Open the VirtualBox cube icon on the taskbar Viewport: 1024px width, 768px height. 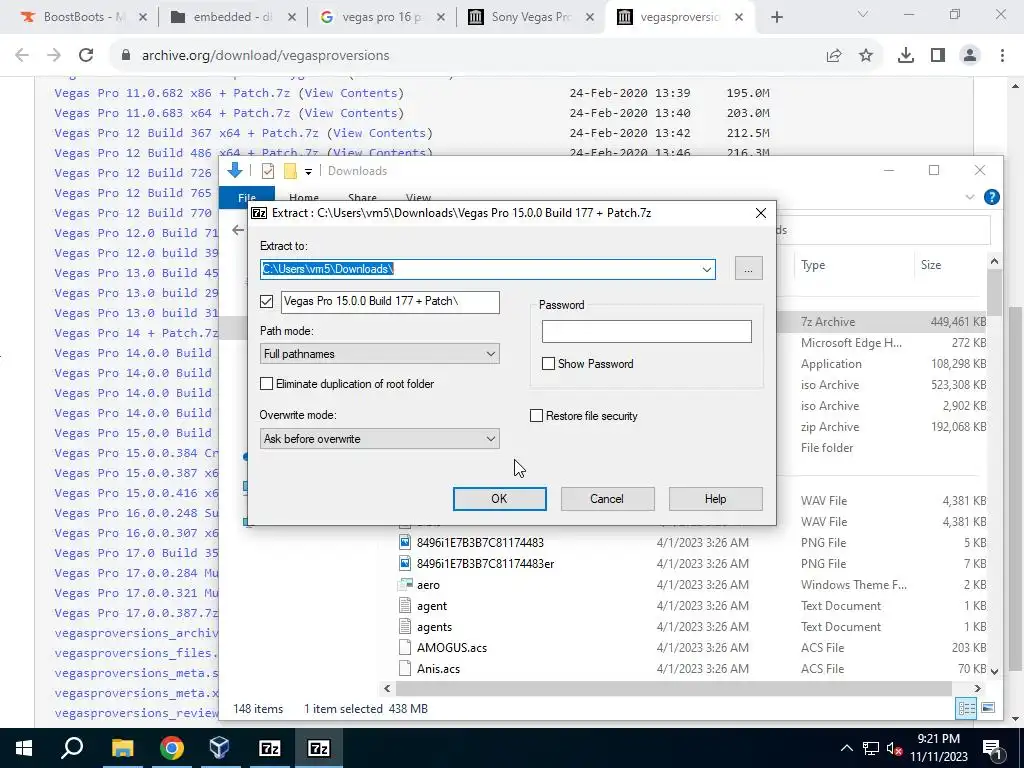[x=219, y=748]
